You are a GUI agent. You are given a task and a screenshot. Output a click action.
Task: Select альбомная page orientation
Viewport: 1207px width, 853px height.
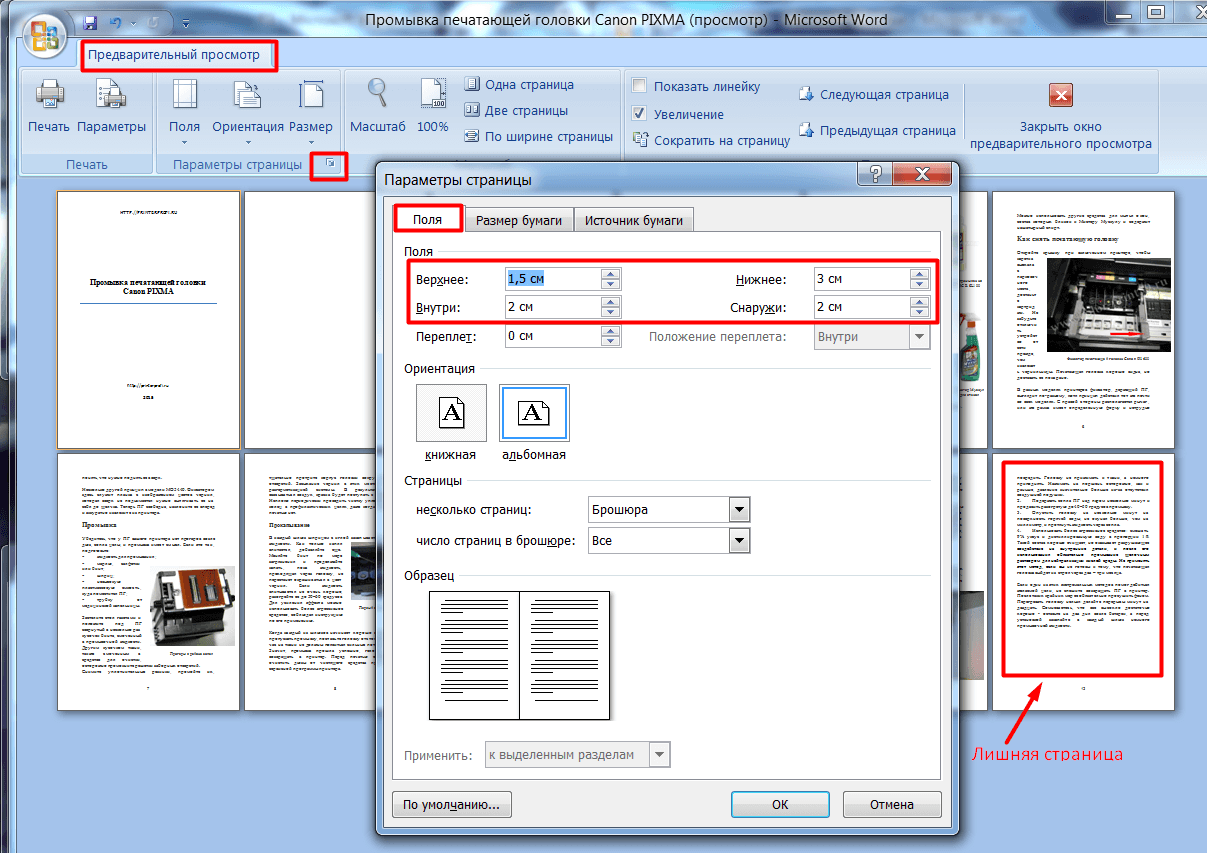click(x=534, y=413)
